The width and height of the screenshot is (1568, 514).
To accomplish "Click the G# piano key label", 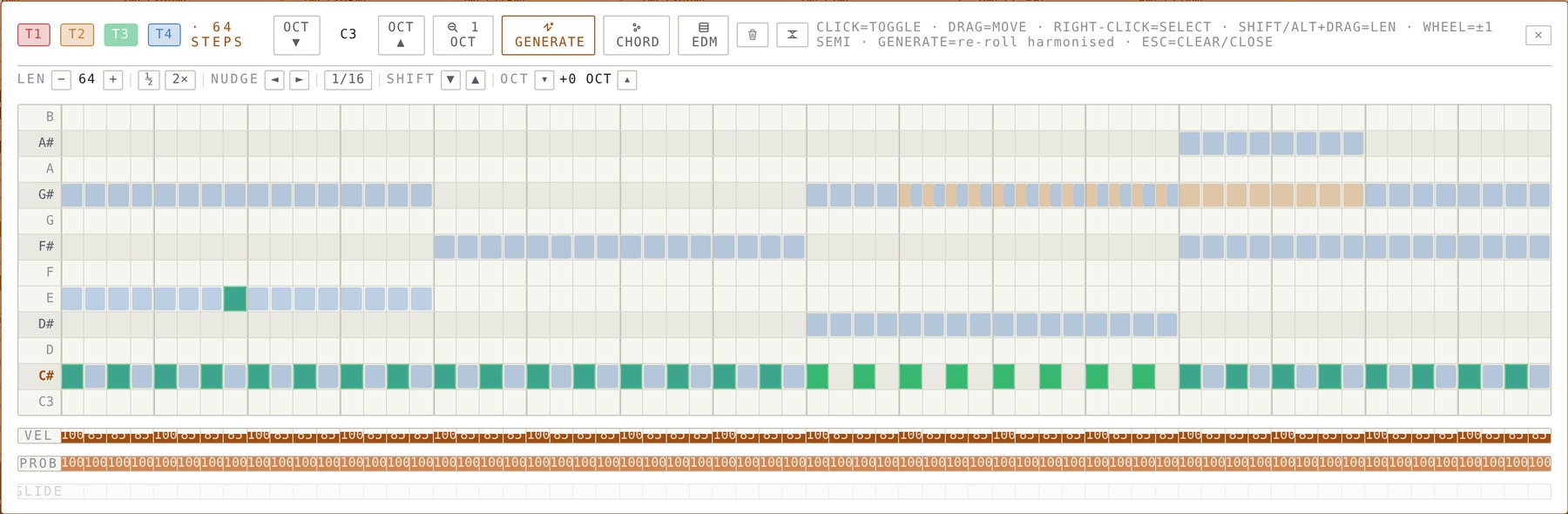I will pos(40,195).
